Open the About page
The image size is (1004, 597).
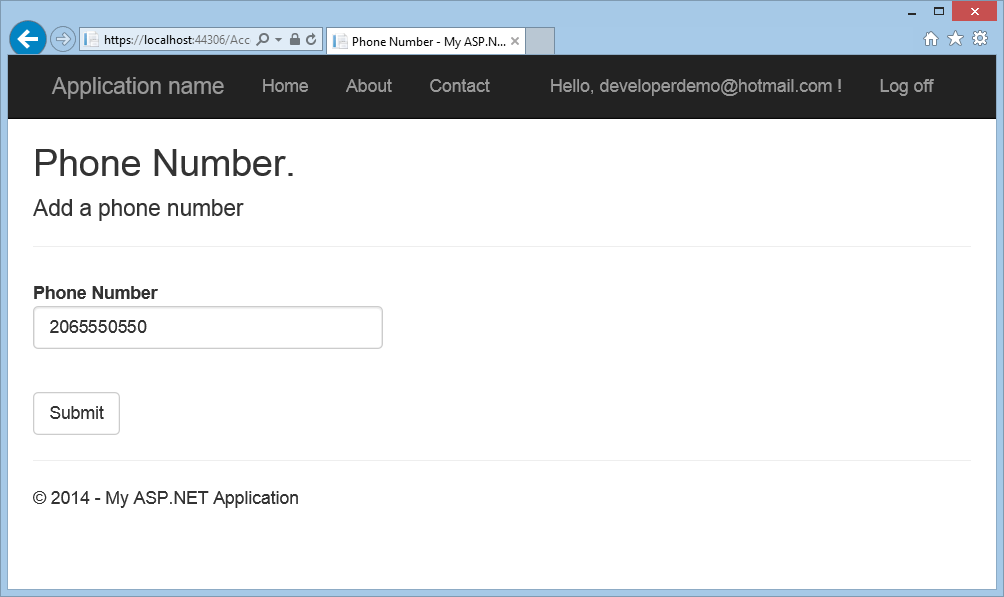[368, 86]
